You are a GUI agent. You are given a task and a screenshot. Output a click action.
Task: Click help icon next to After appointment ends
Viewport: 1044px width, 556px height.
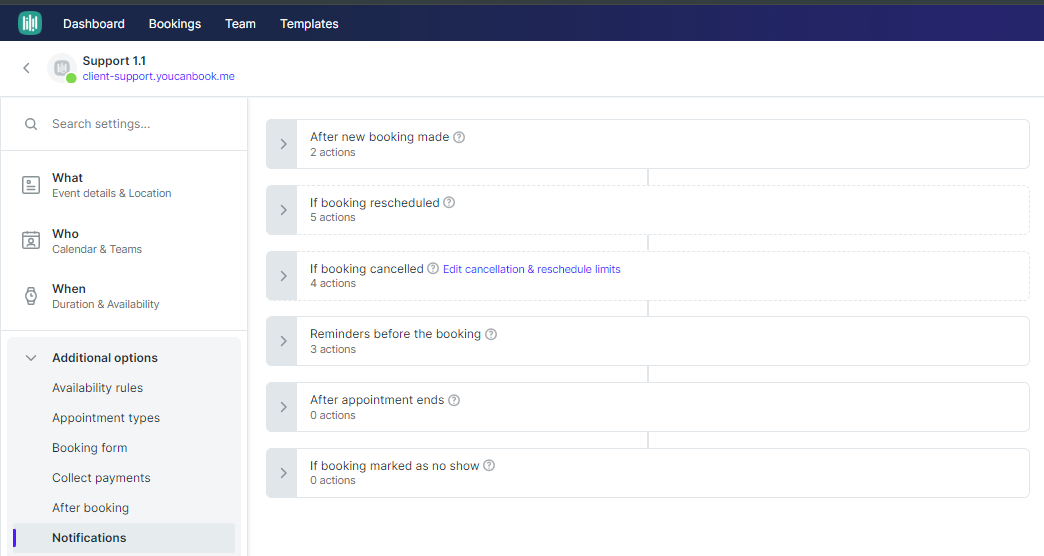tap(454, 400)
